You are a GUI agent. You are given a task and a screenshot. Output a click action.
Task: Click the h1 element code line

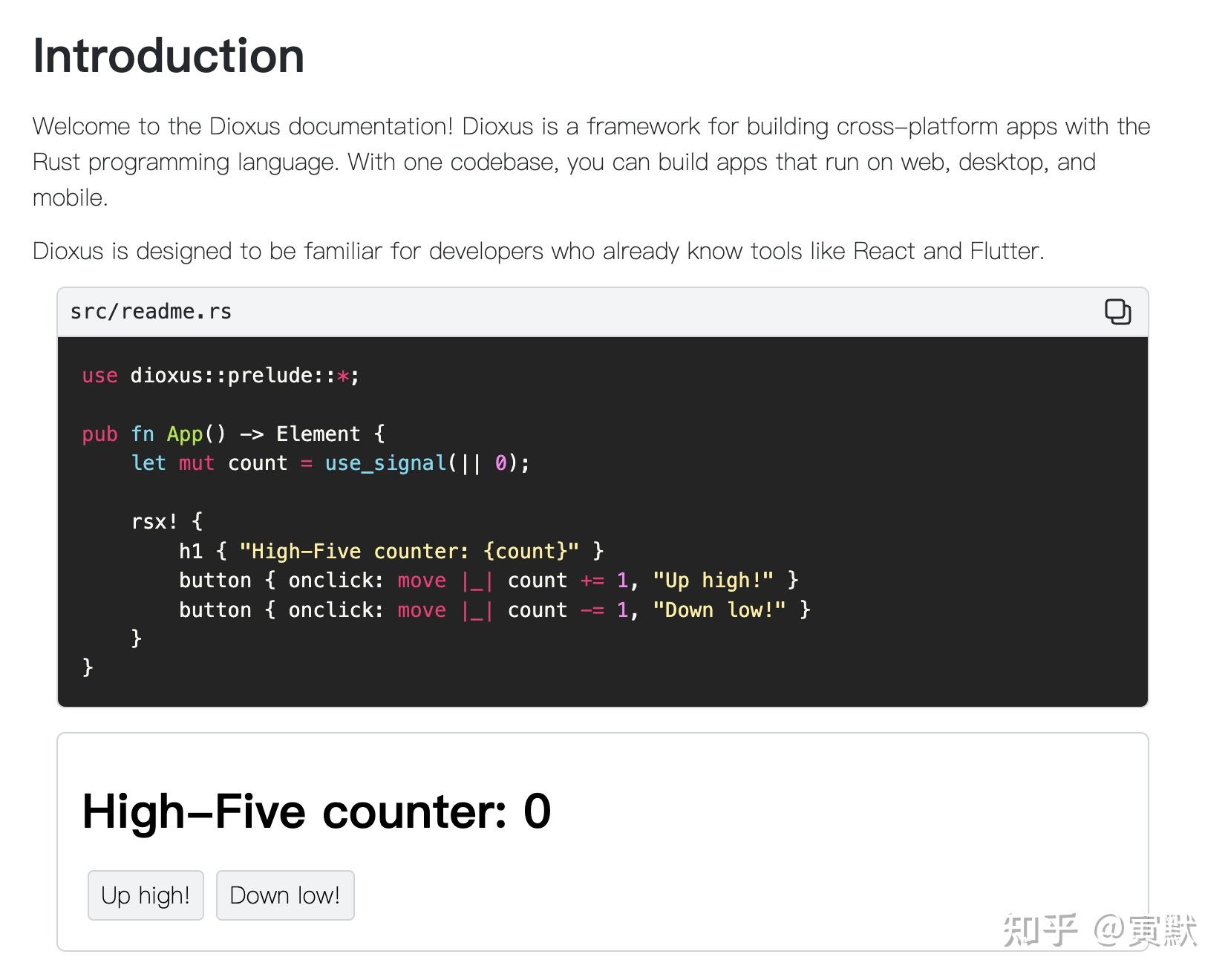tap(391, 551)
